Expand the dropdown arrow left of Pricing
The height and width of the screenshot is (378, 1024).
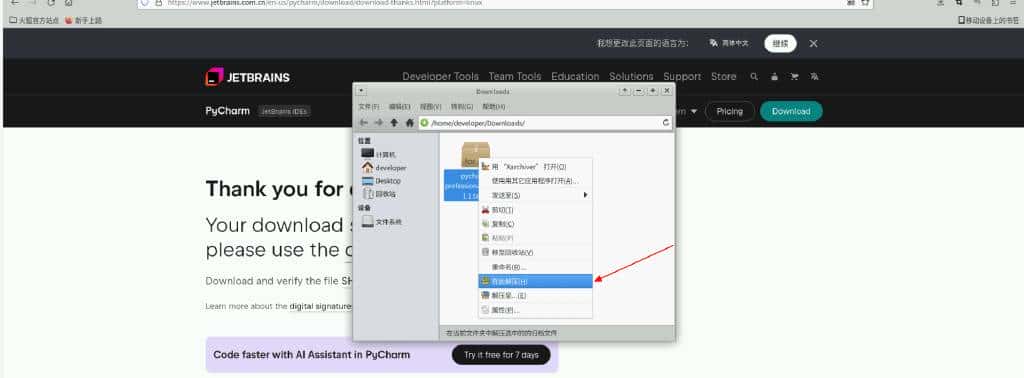694,112
